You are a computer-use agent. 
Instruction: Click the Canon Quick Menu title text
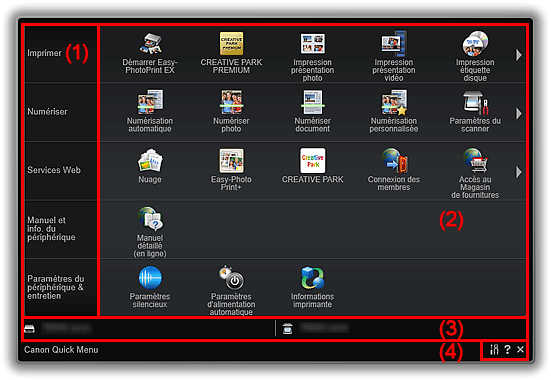coord(61,350)
